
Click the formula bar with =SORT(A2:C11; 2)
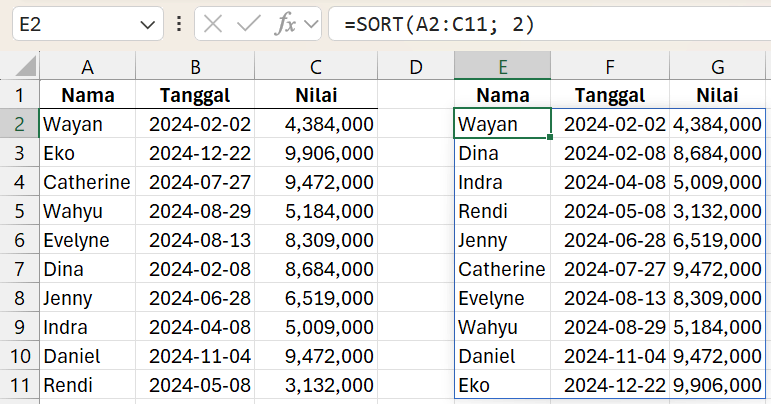pyautogui.click(x=549, y=24)
